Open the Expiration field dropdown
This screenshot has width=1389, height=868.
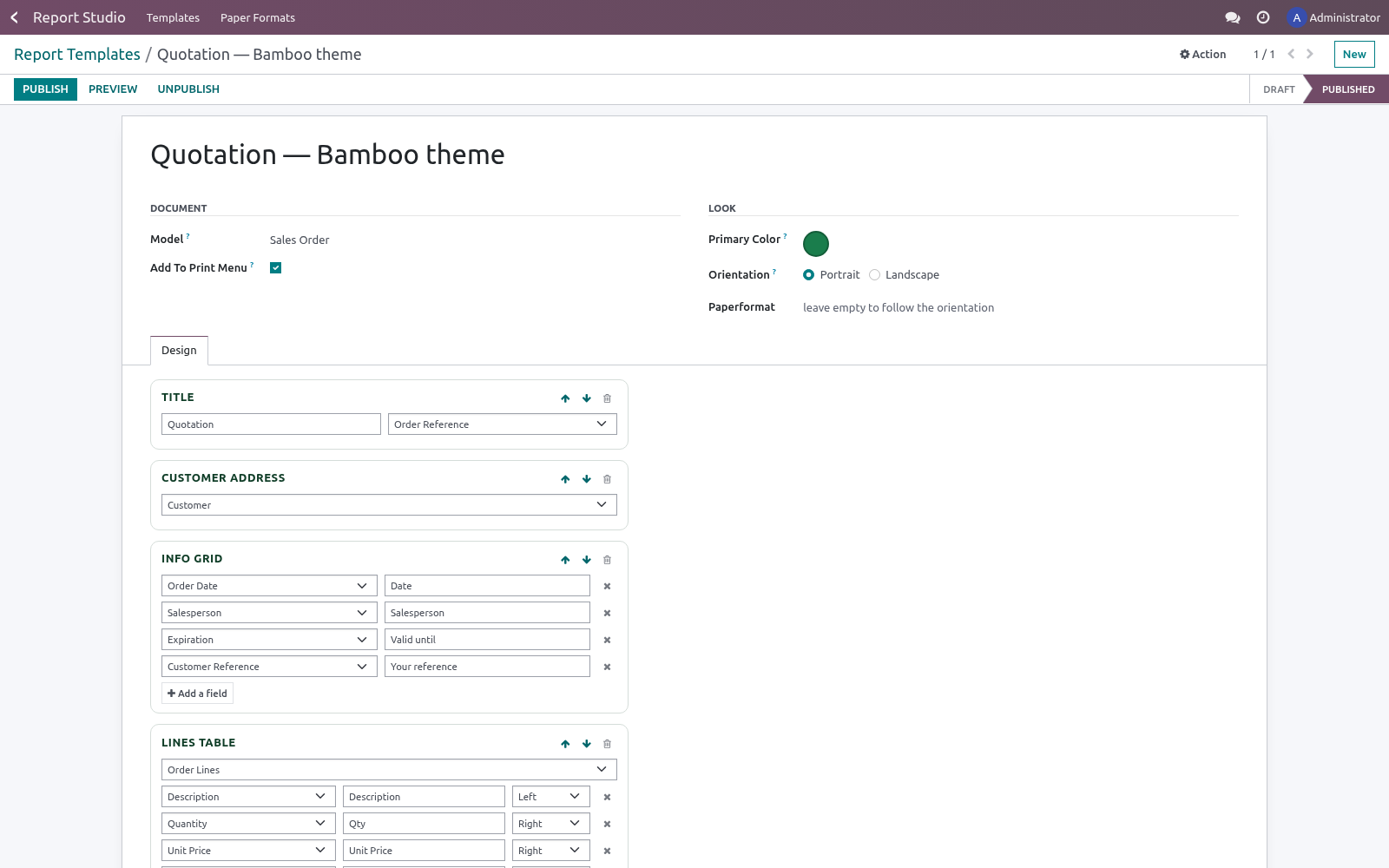click(x=269, y=639)
